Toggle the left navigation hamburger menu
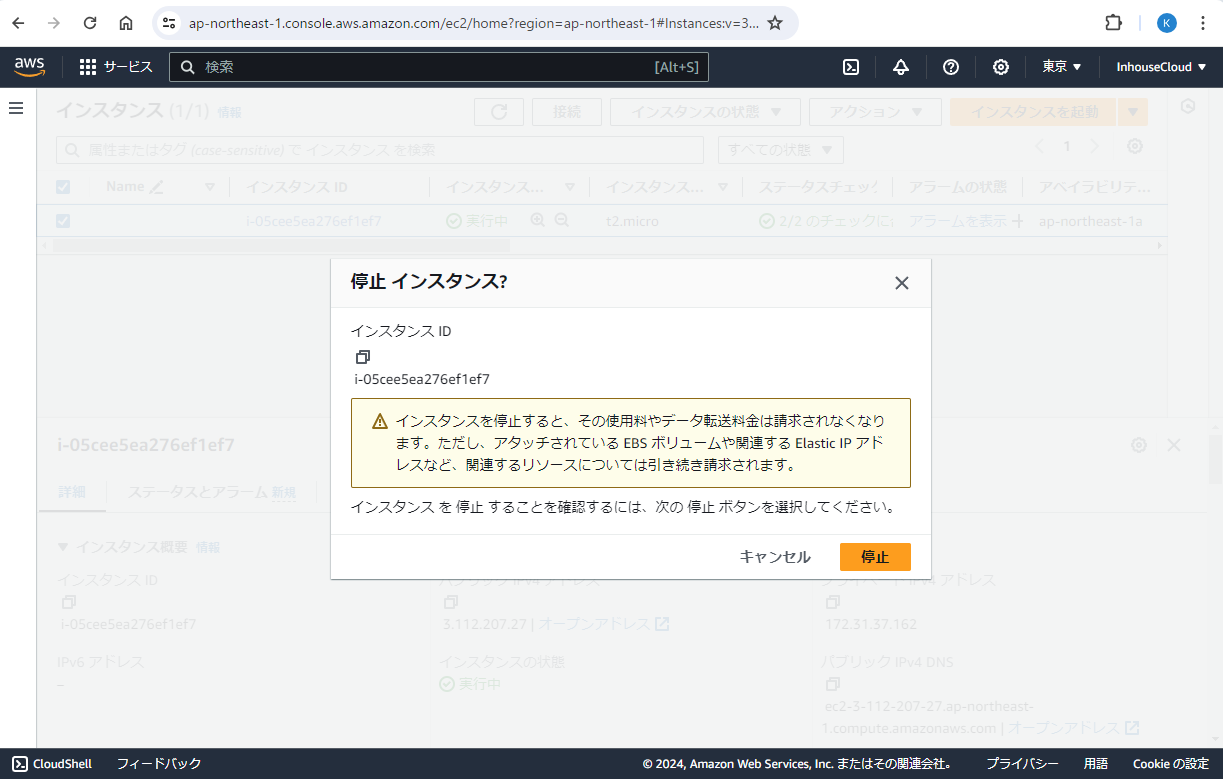This screenshot has height=779, width=1223. [x=16, y=108]
